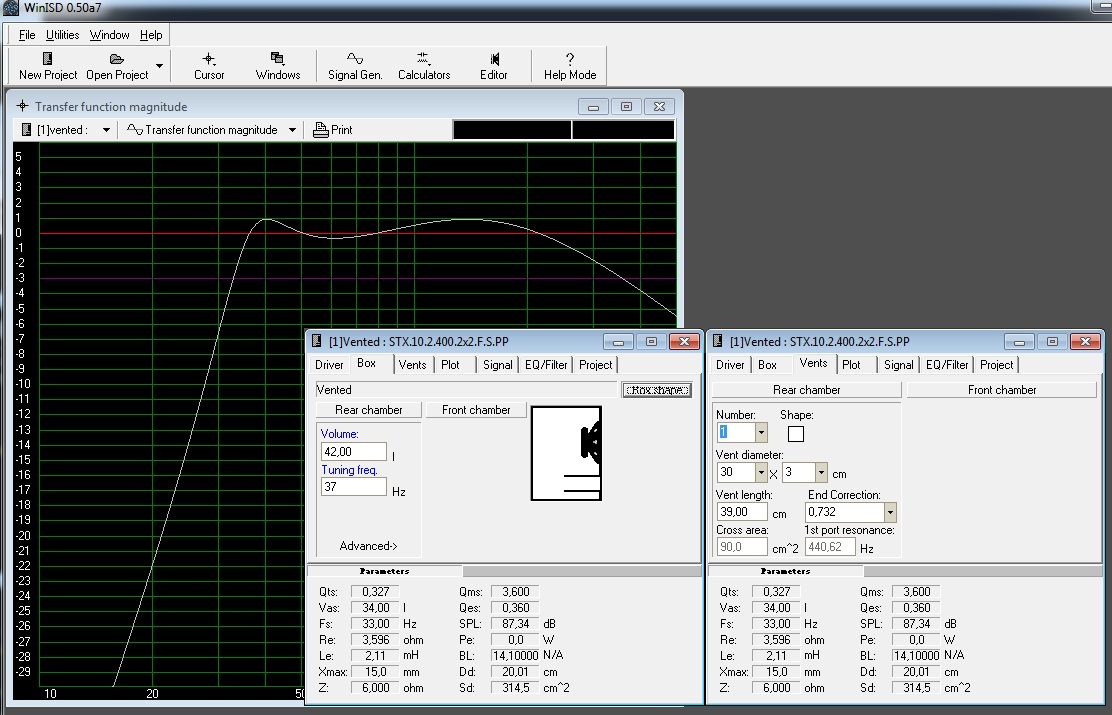Click the vent Shape square toggle
This screenshot has width=1112, height=715.
(x=796, y=434)
